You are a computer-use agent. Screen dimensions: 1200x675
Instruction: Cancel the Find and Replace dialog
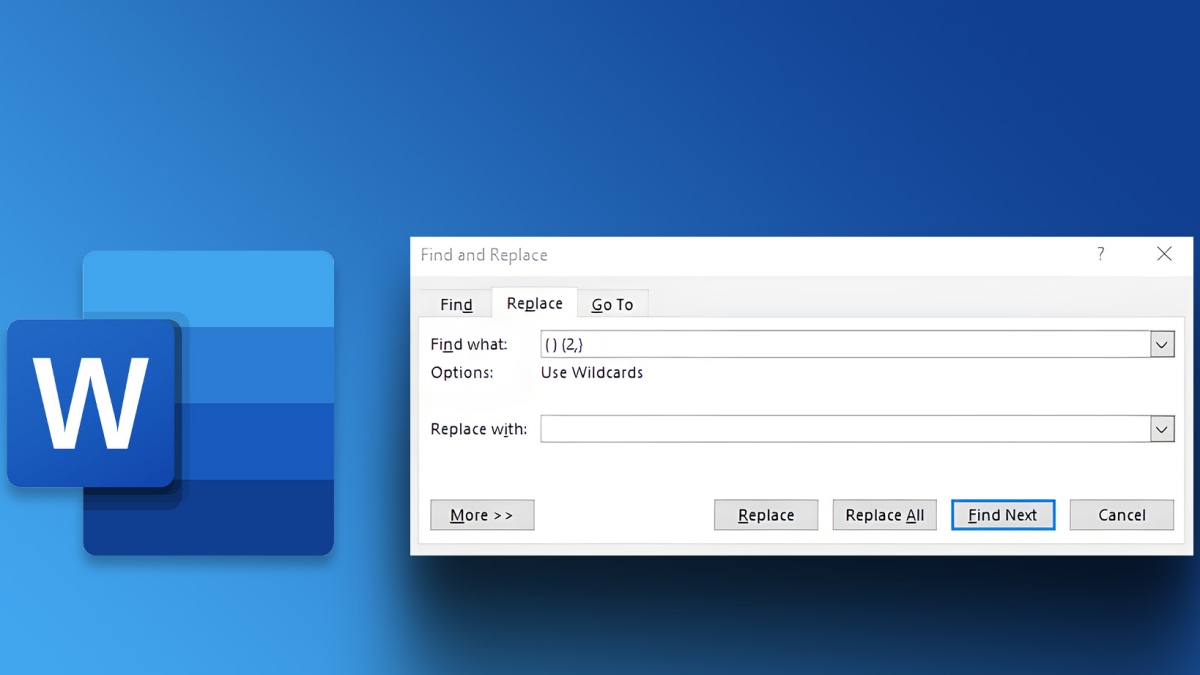pos(1122,515)
